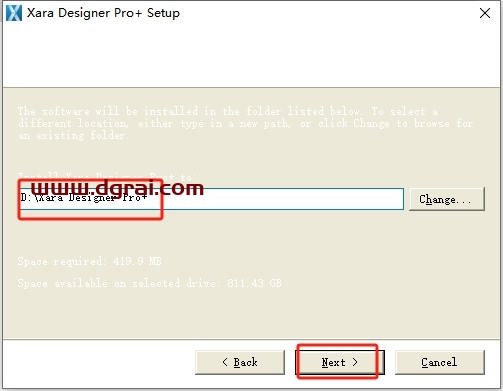The width and height of the screenshot is (503, 391).
Task: Click the 'Space required: 419.9 MB' text
Action: coord(89,261)
